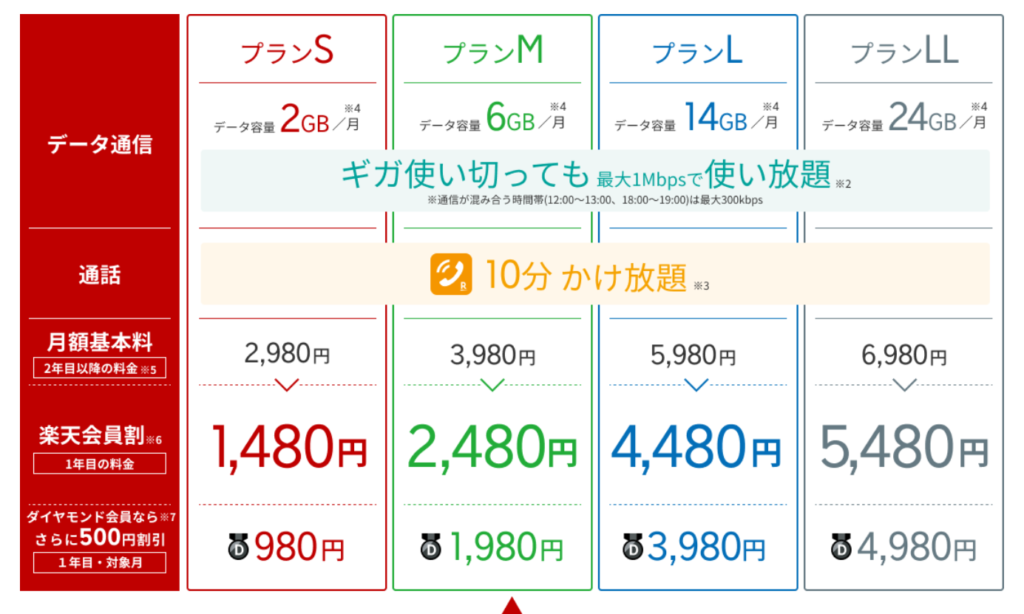The width and height of the screenshot is (1024, 614).
Task: Click gray down chevron under 6,980円
Action: point(904,385)
